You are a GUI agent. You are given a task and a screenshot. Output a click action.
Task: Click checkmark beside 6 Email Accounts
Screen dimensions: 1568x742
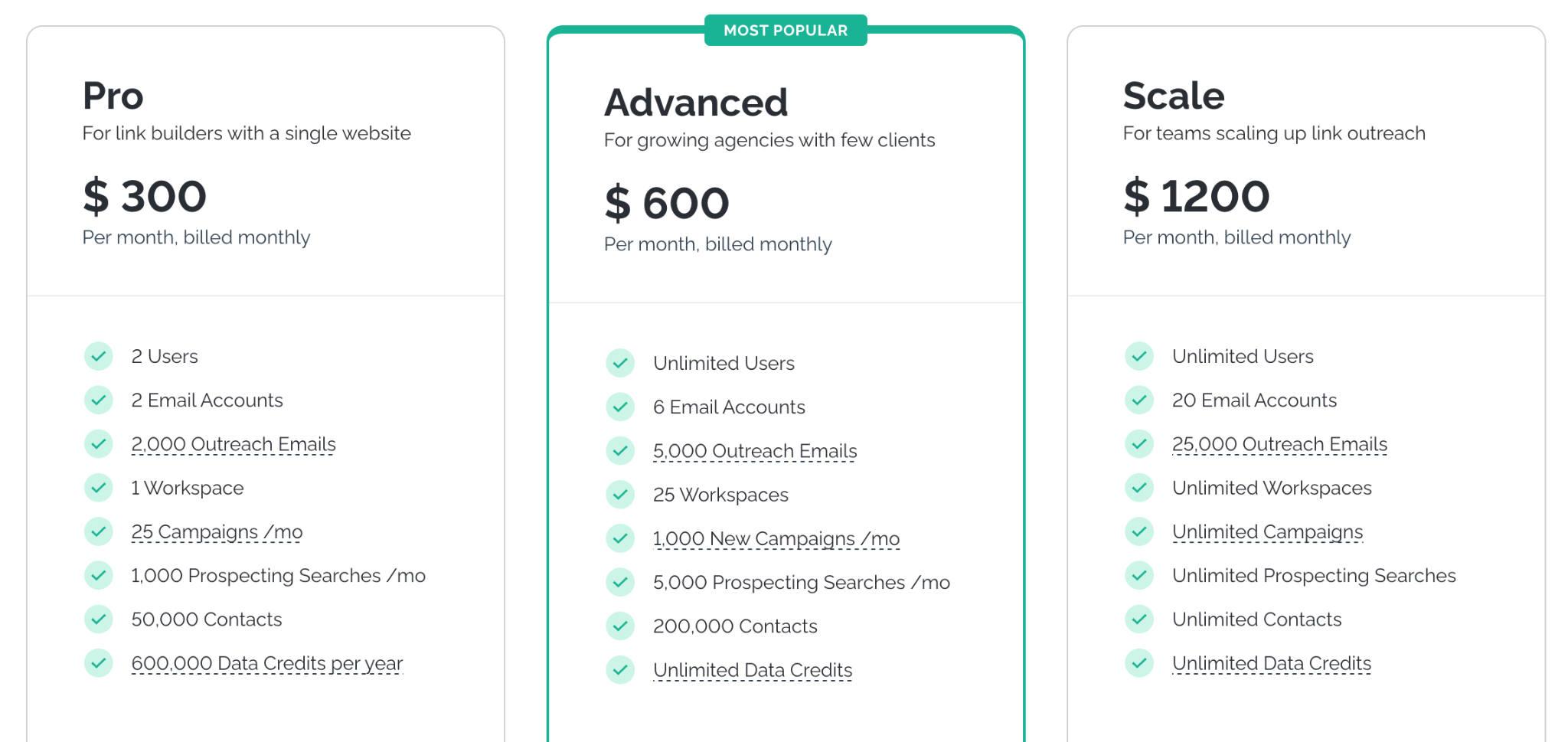point(620,407)
